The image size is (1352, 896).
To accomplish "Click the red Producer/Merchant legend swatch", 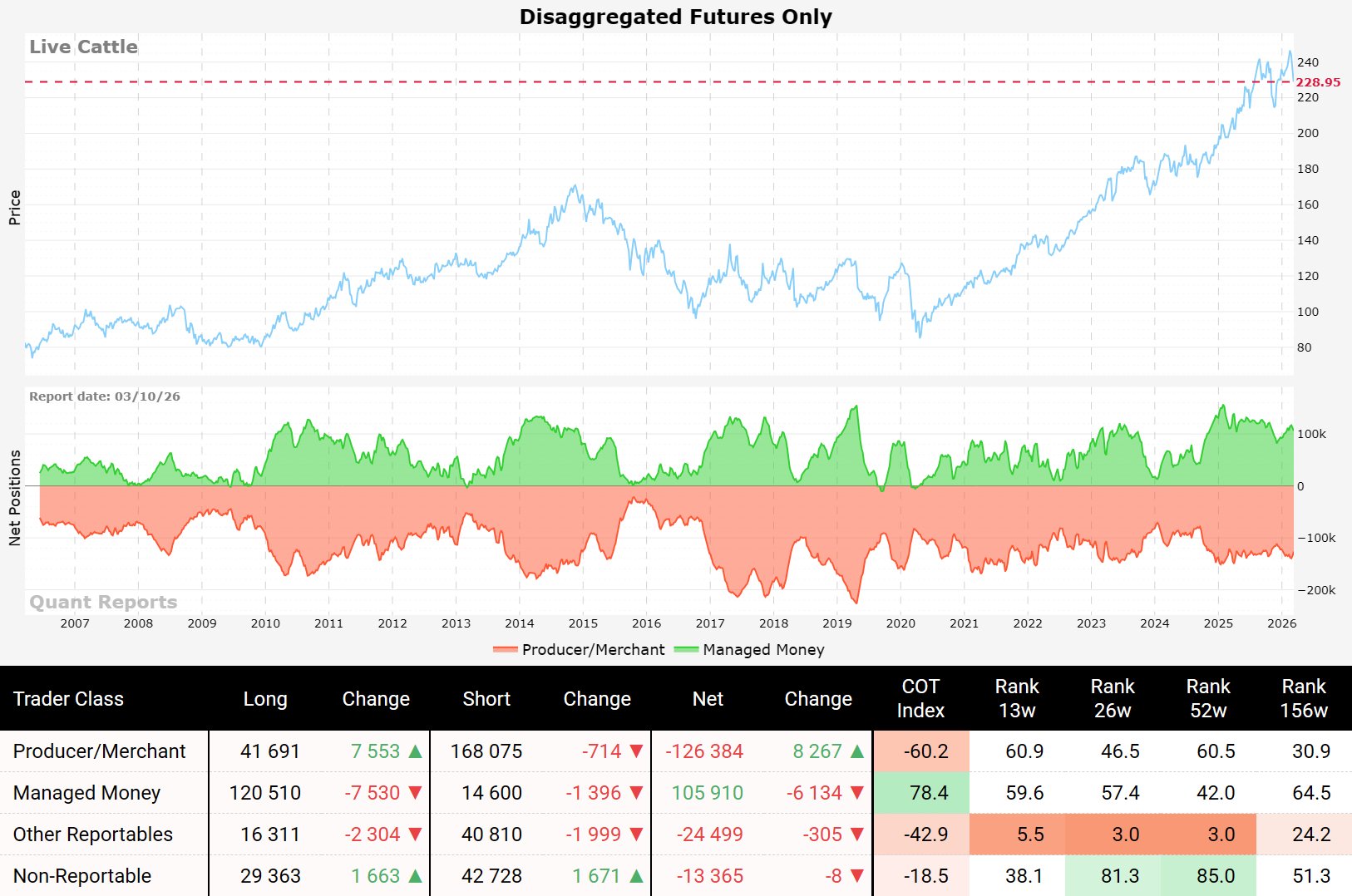I will pyautogui.click(x=505, y=650).
